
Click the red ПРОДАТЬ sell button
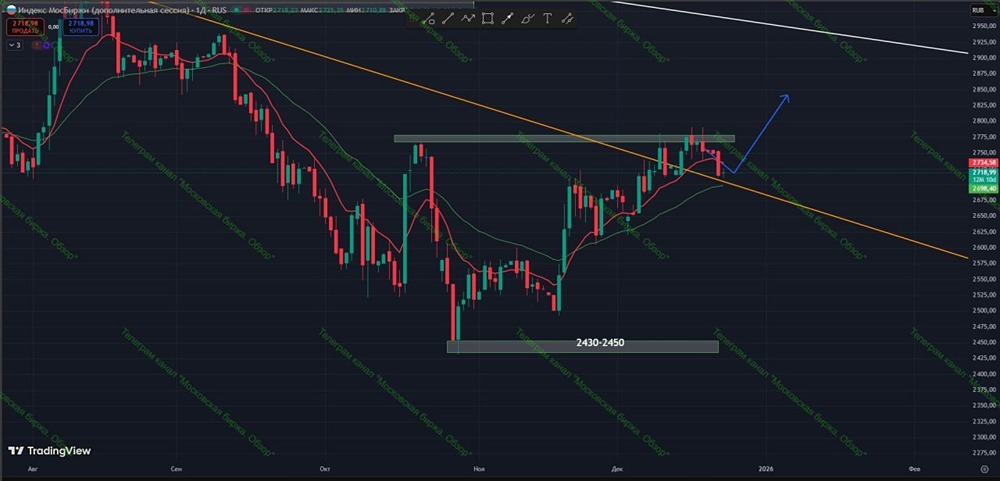pos(26,26)
